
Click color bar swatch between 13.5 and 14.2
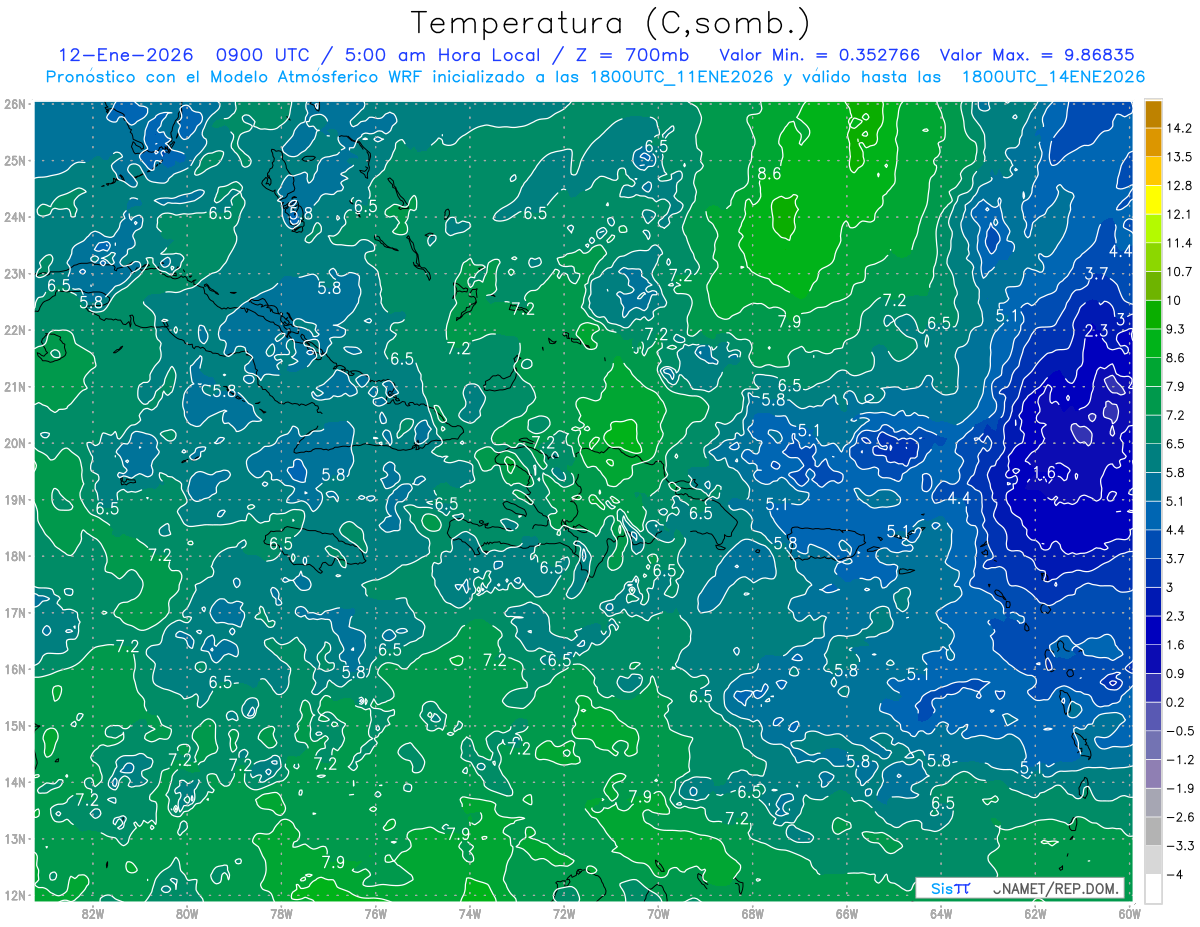tap(1153, 143)
